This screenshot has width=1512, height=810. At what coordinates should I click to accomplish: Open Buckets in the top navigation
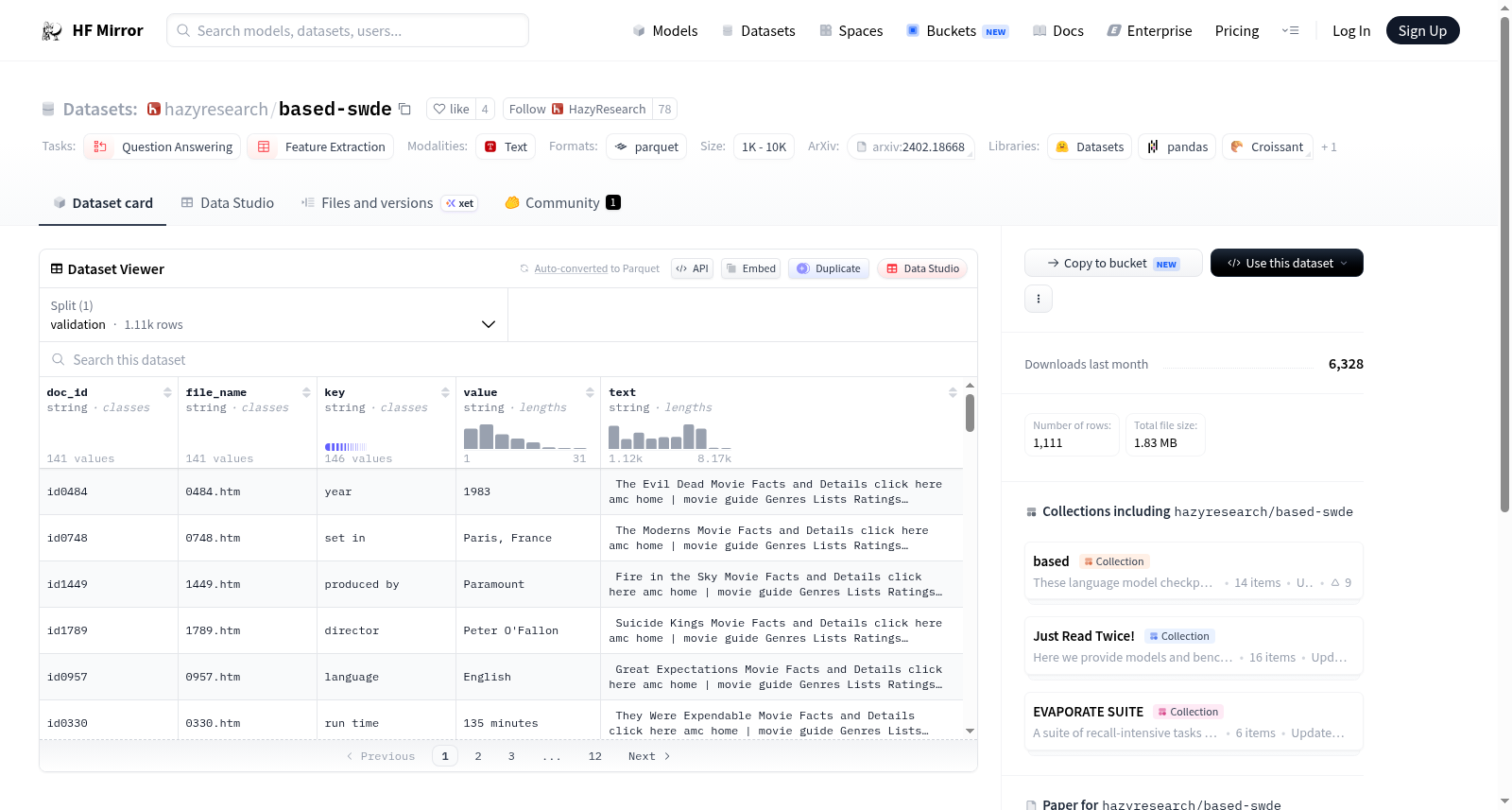coord(957,30)
